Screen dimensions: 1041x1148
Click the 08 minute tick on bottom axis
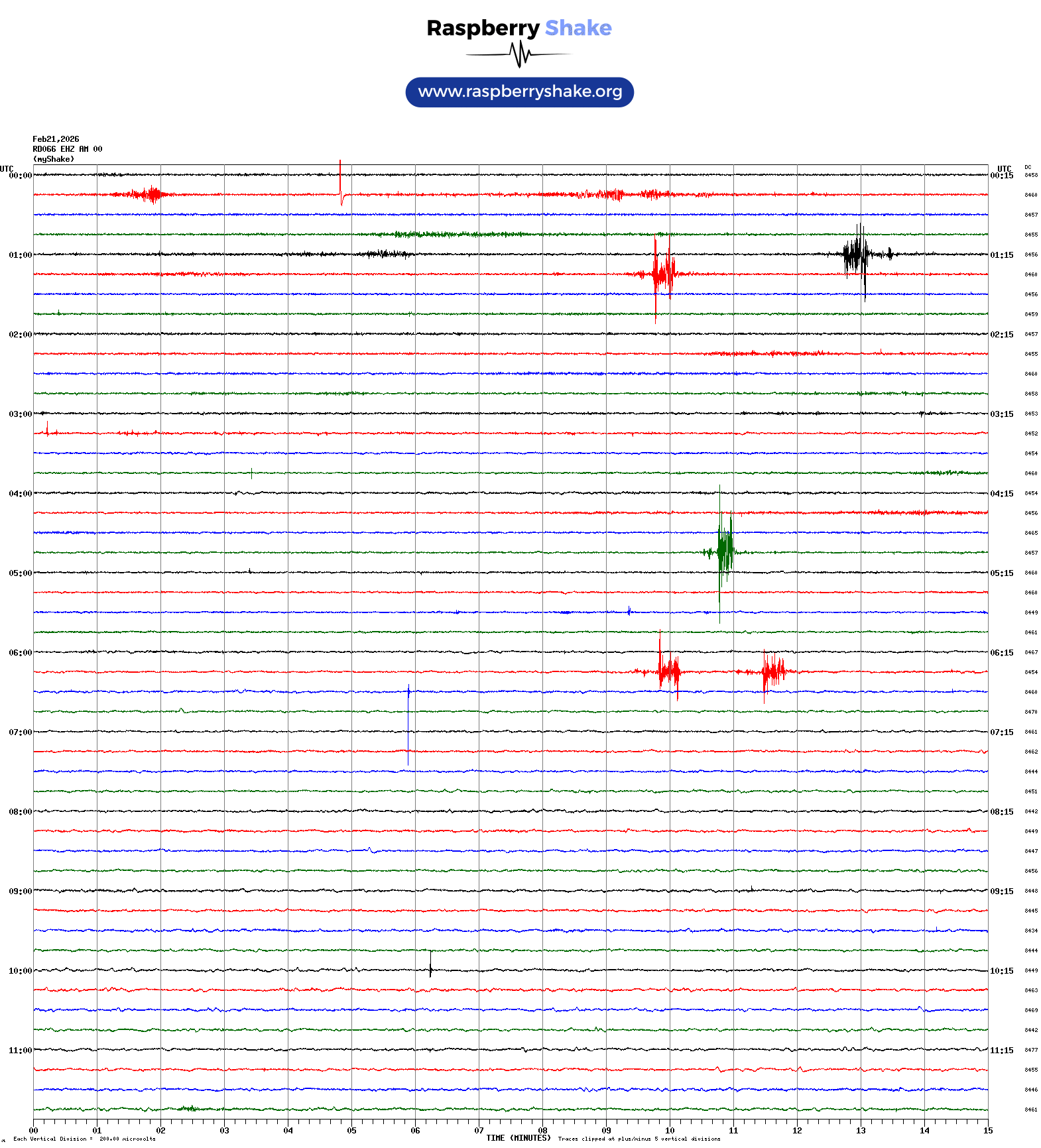pyautogui.click(x=542, y=1131)
